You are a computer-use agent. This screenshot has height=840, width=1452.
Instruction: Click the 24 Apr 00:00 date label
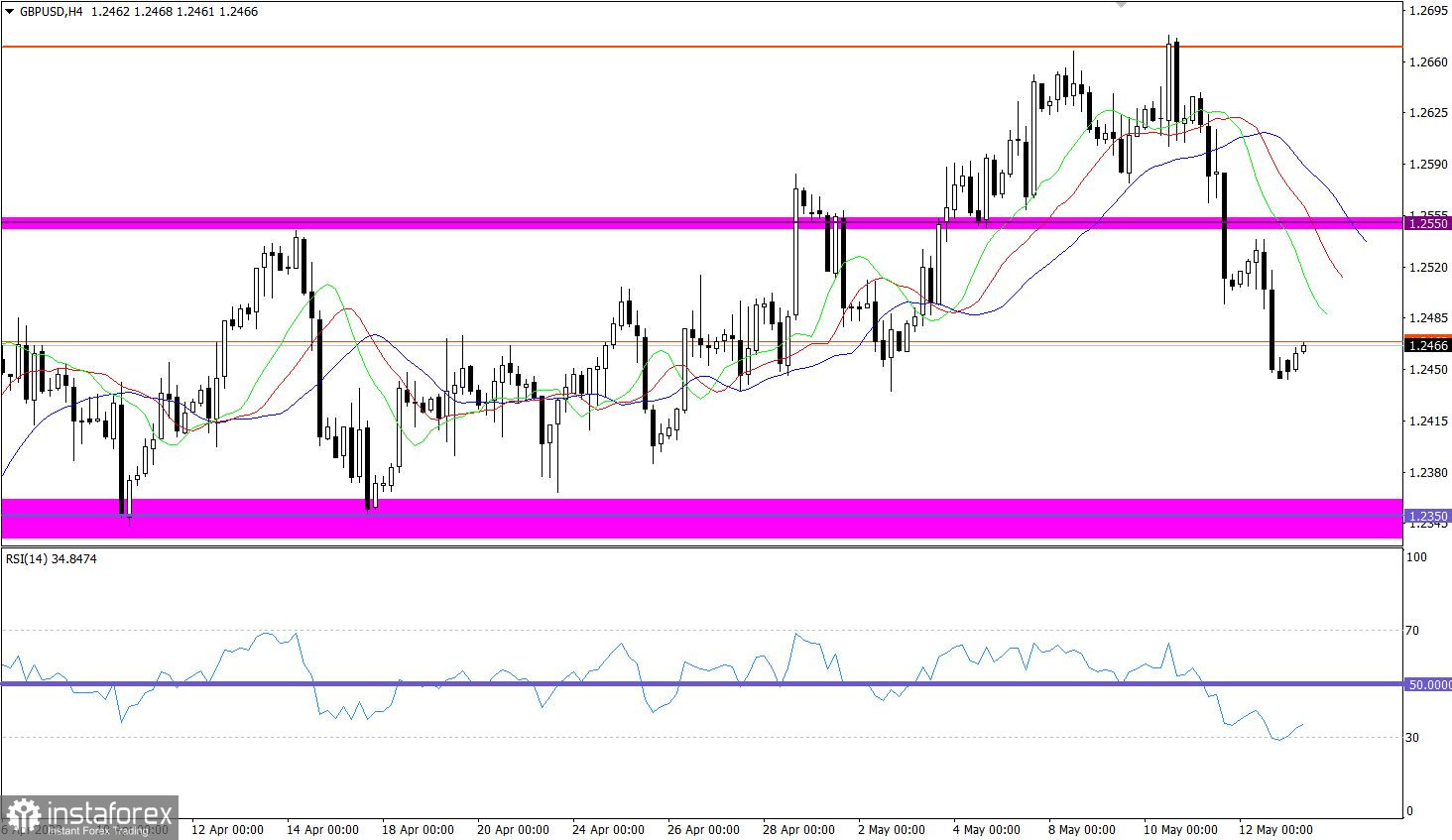coord(608,830)
